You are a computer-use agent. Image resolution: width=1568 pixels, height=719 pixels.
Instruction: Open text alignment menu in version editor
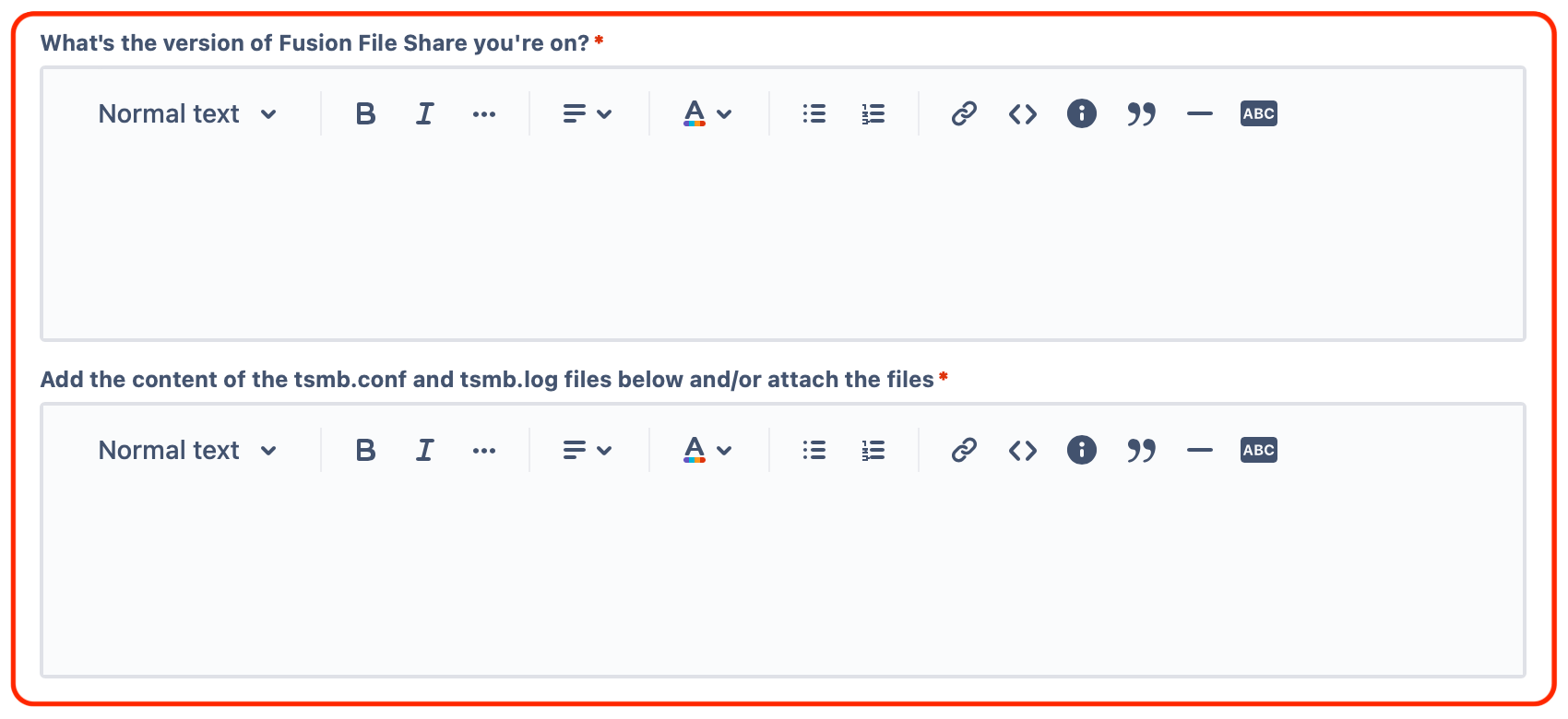[588, 113]
